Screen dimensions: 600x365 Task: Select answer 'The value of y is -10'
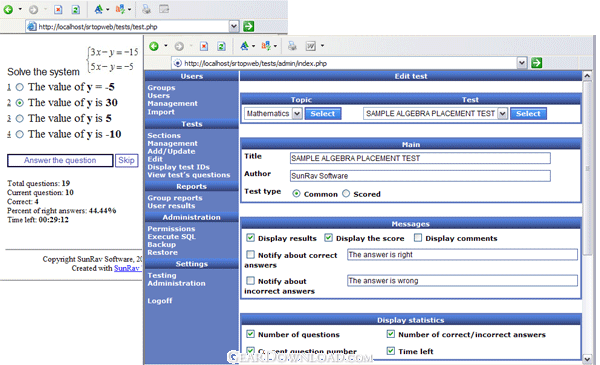(x=20, y=134)
